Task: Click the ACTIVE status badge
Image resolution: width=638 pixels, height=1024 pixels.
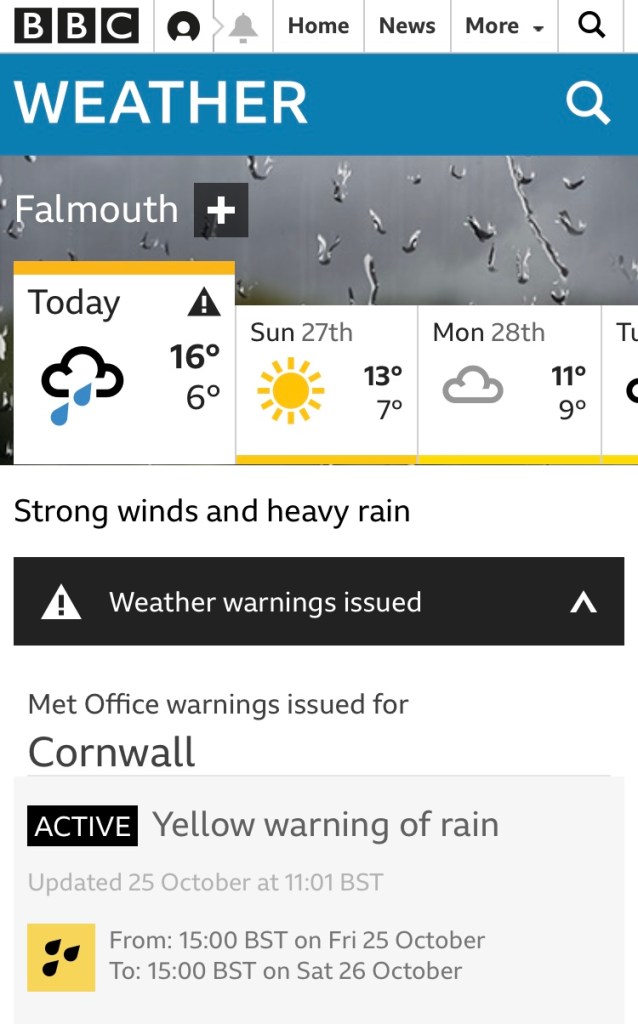Action: coord(82,827)
